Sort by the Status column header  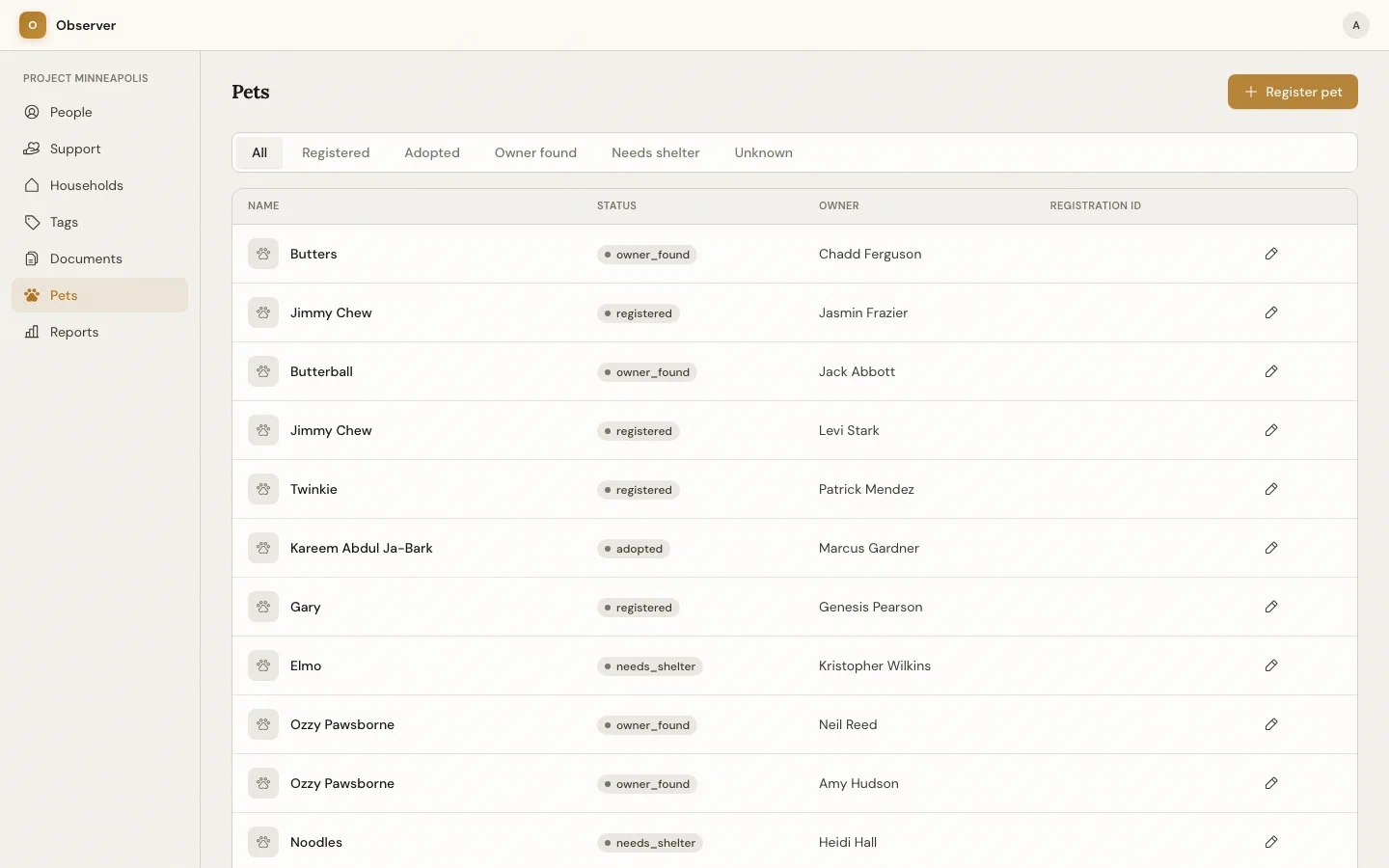[x=616, y=205]
